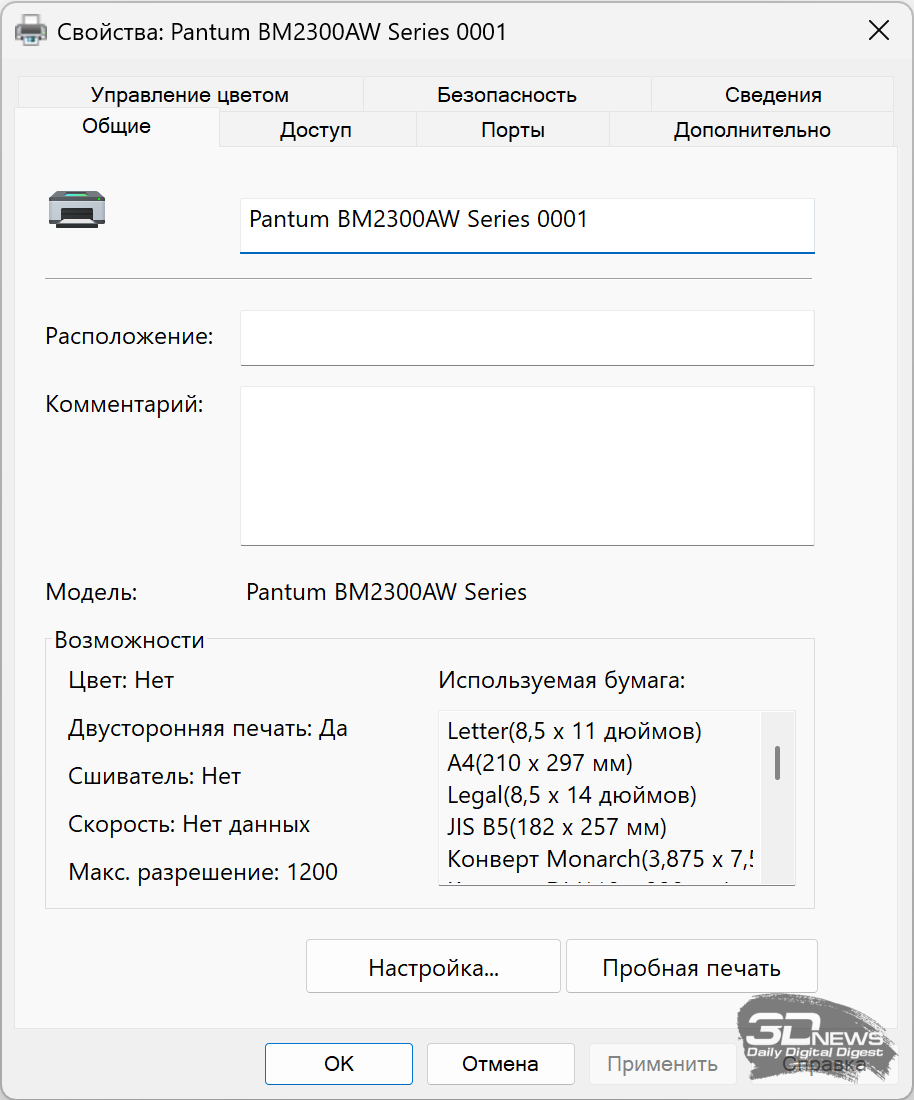Switch to the Управление цветом tab

190,95
